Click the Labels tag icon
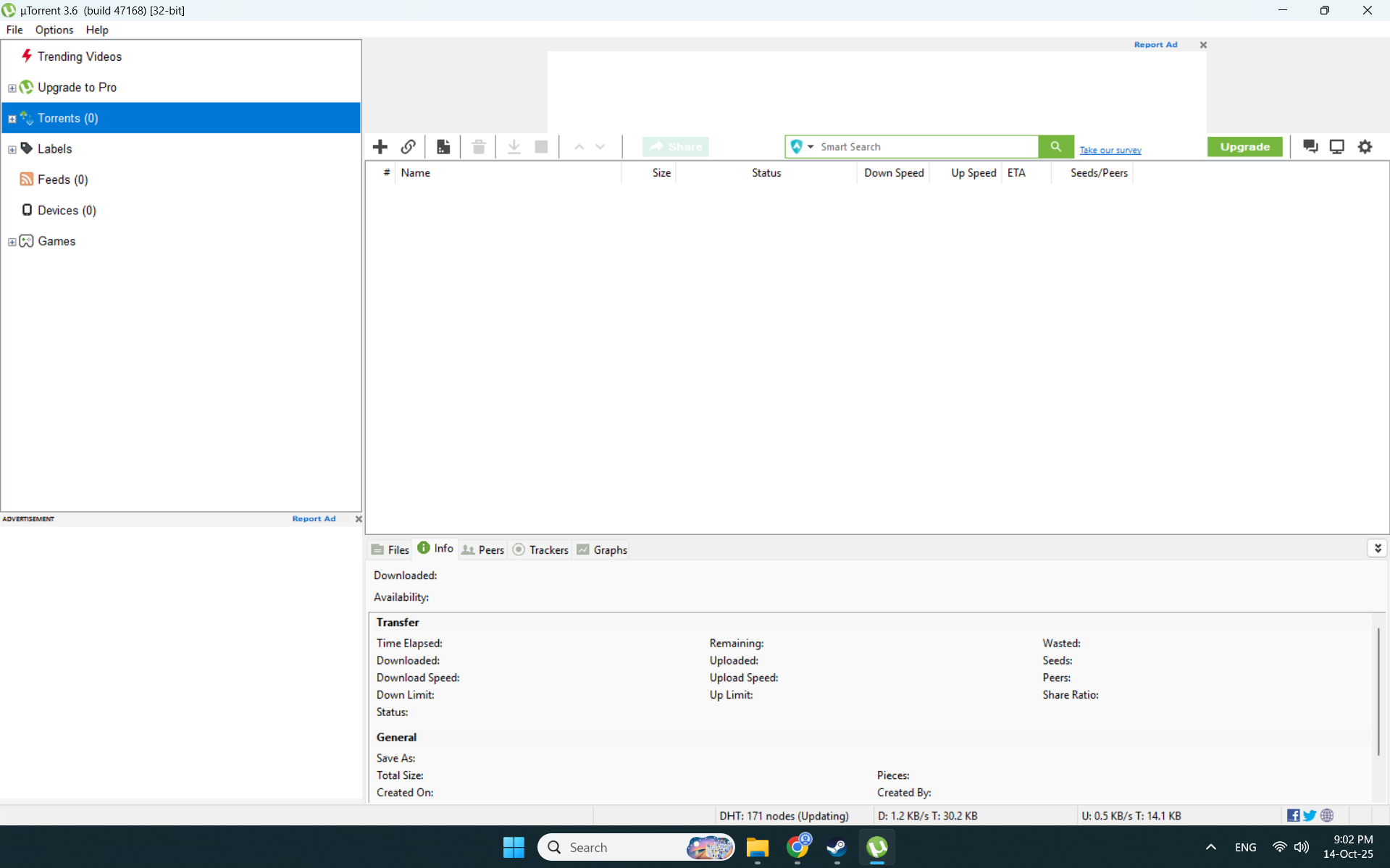This screenshot has width=1390, height=868. click(x=27, y=148)
